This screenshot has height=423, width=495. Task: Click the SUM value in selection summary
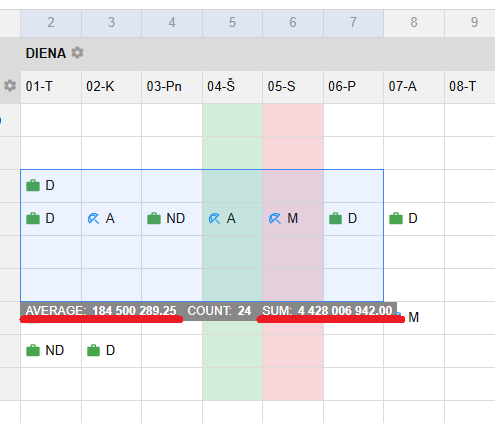(345, 311)
